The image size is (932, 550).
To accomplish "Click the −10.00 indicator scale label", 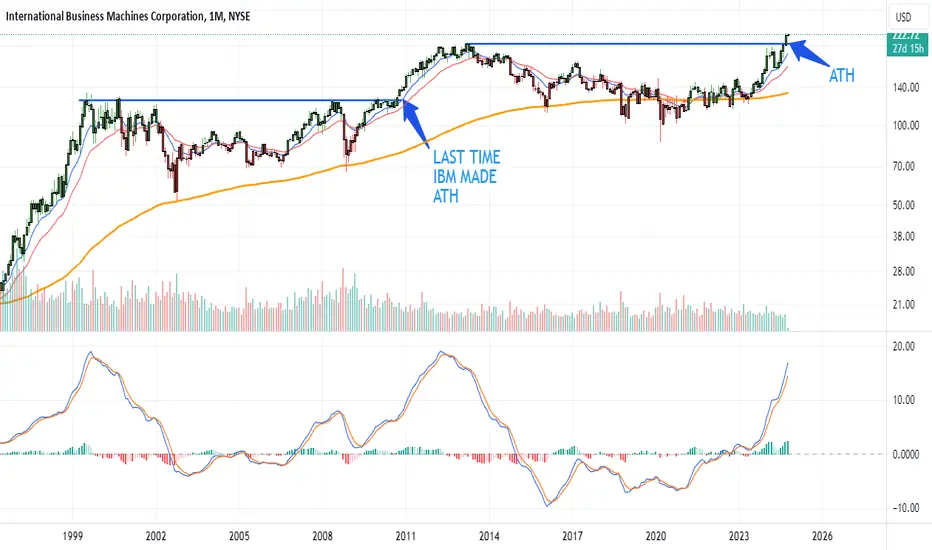I will coord(905,508).
